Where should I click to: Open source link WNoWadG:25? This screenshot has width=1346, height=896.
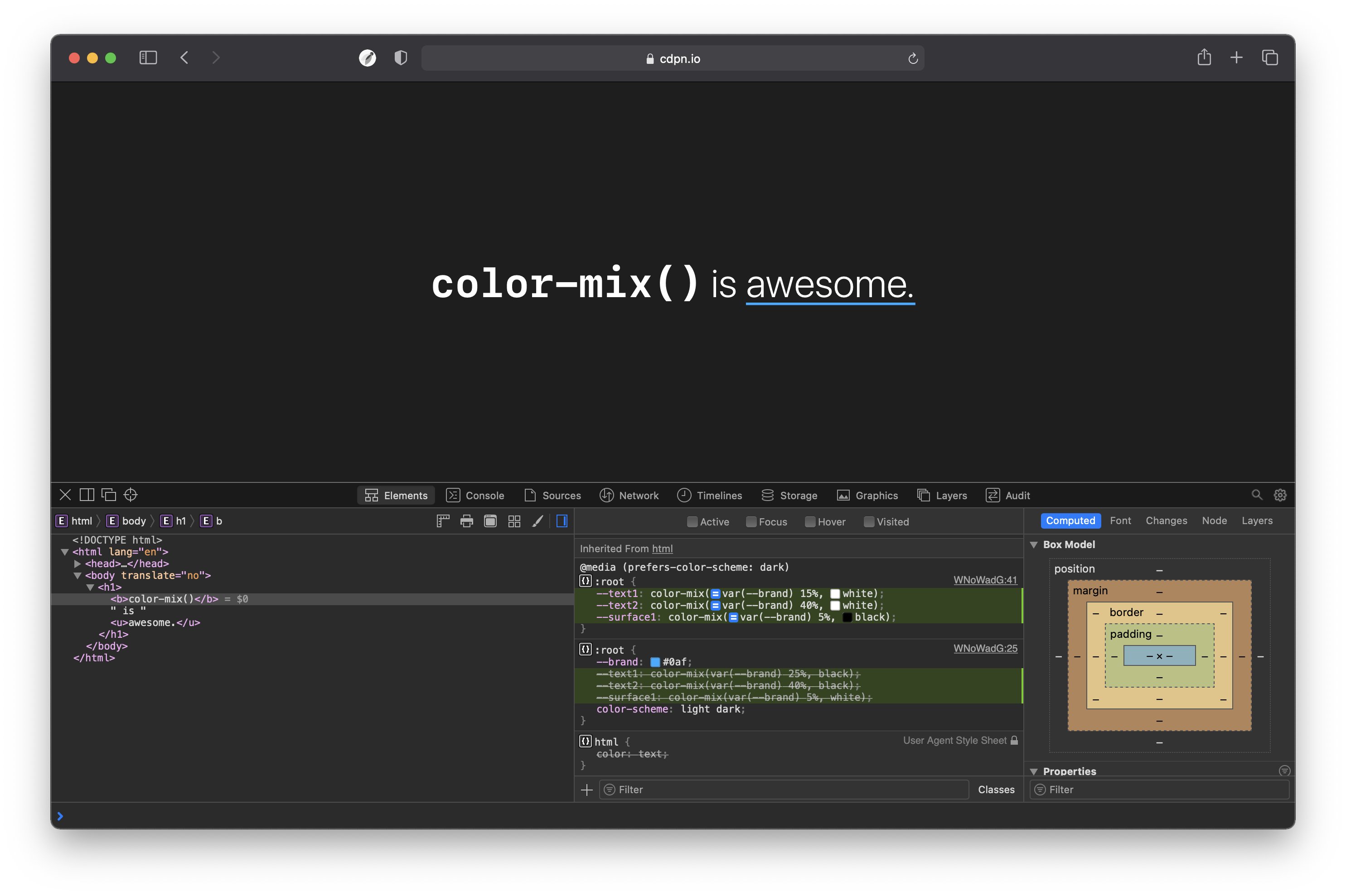pyautogui.click(x=985, y=649)
